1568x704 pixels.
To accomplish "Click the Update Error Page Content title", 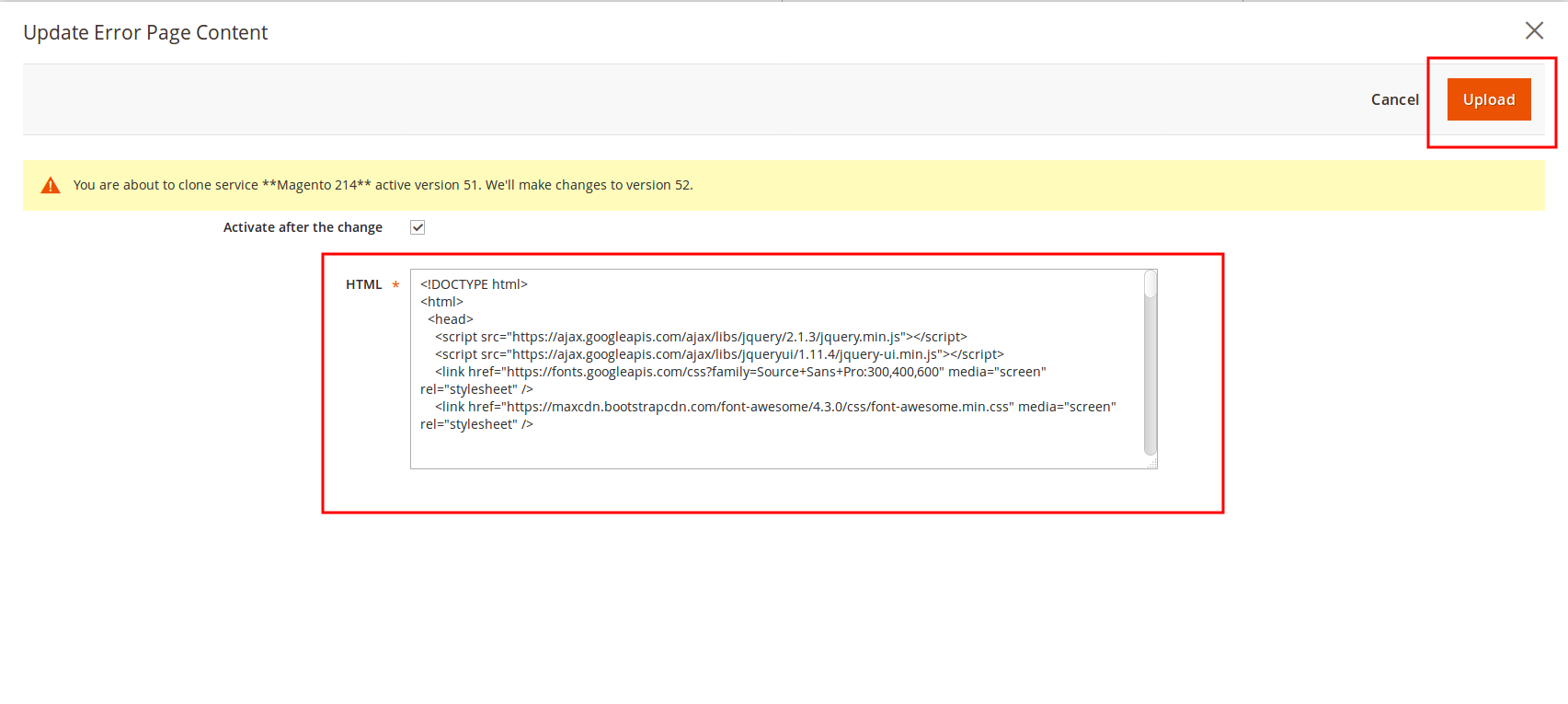I will pyautogui.click(x=145, y=33).
